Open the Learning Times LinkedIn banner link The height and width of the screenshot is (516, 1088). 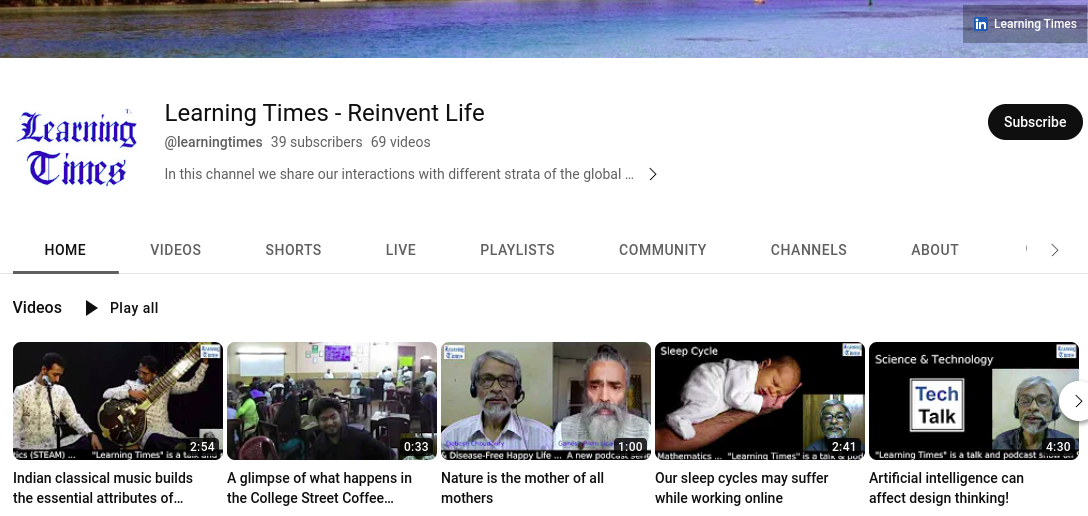[1025, 24]
